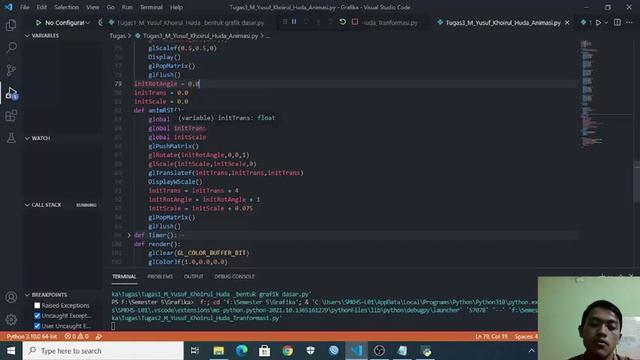
Task: Click the Windows search box
Action: pos(103,351)
